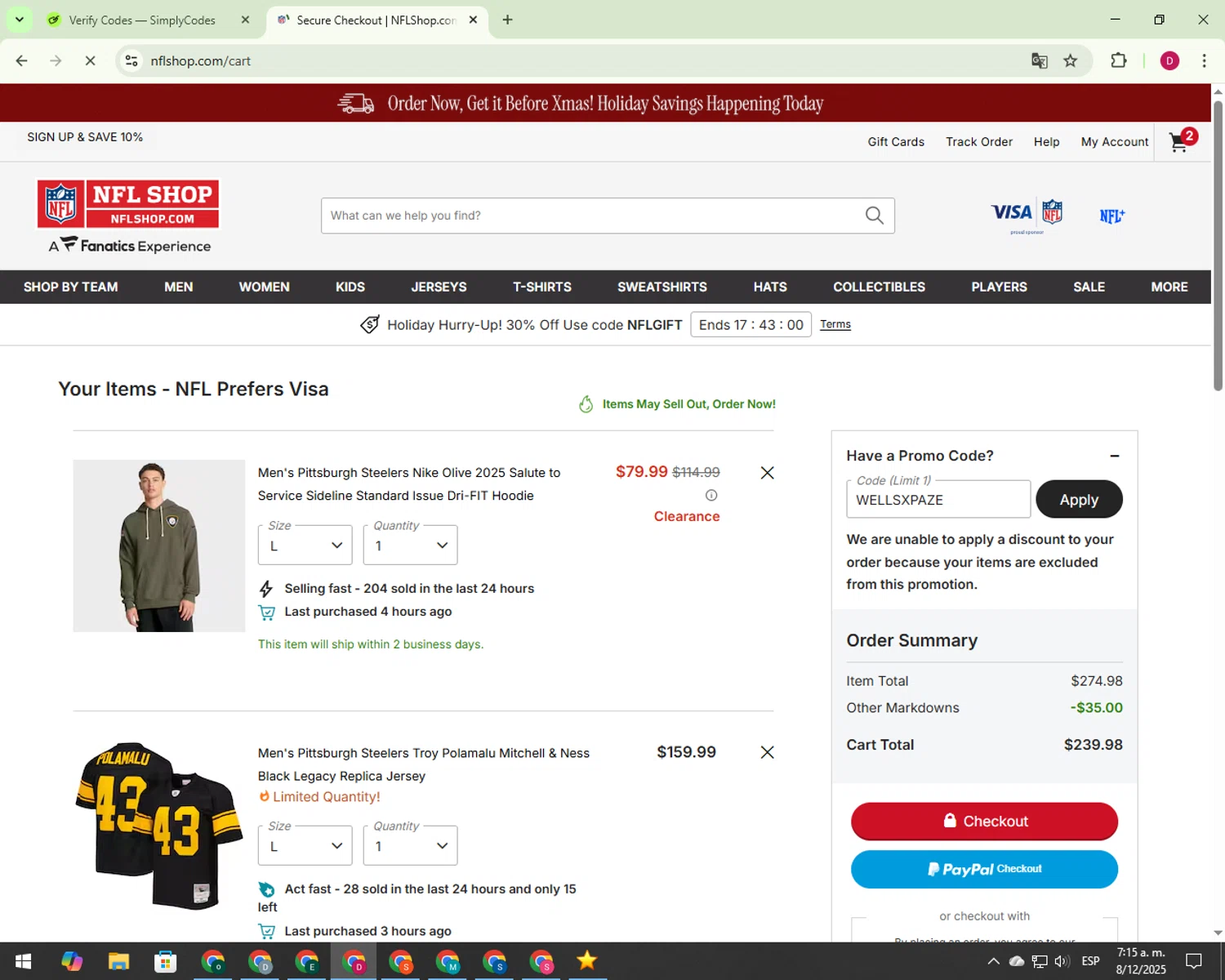This screenshot has height=980, width=1225.
Task: Open the tab search dropdown arrow
Action: (x=19, y=20)
